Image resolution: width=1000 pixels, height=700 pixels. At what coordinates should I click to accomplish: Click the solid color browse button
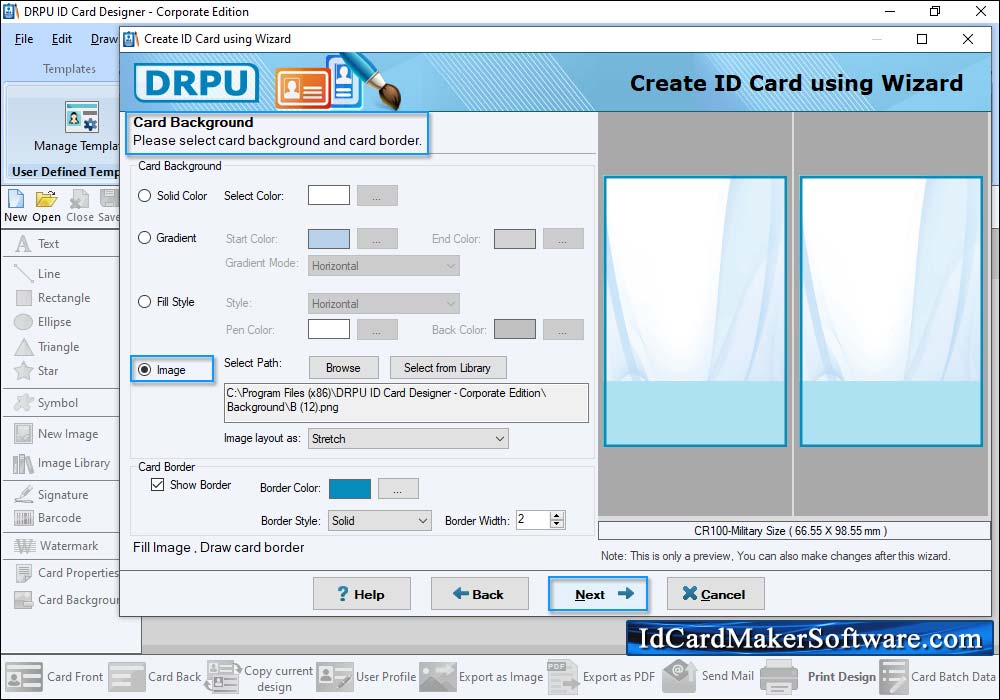(x=378, y=196)
